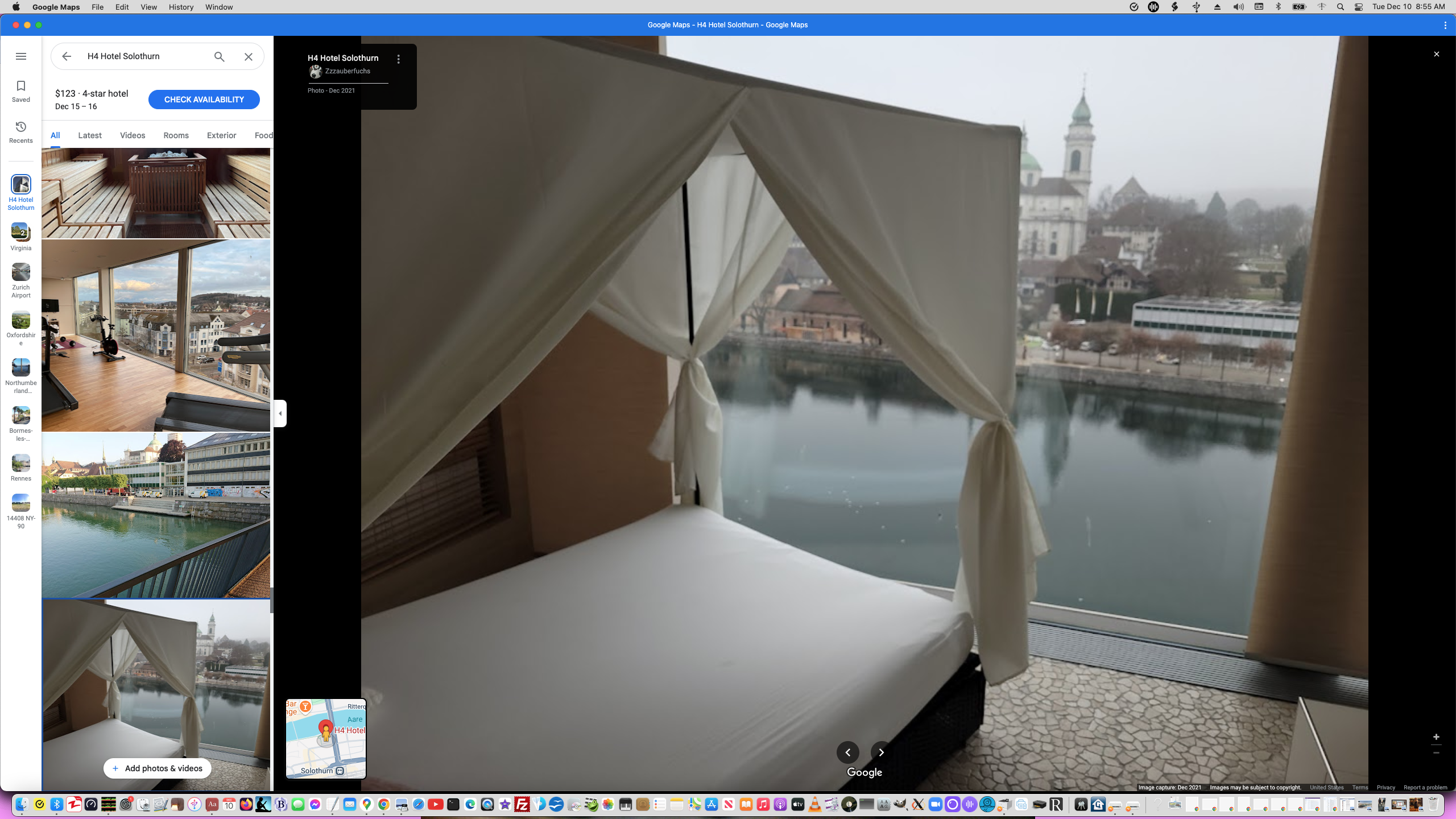The height and width of the screenshot is (819, 1456).
Task: Switch to the Latest tab
Action: tap(90, 135)
